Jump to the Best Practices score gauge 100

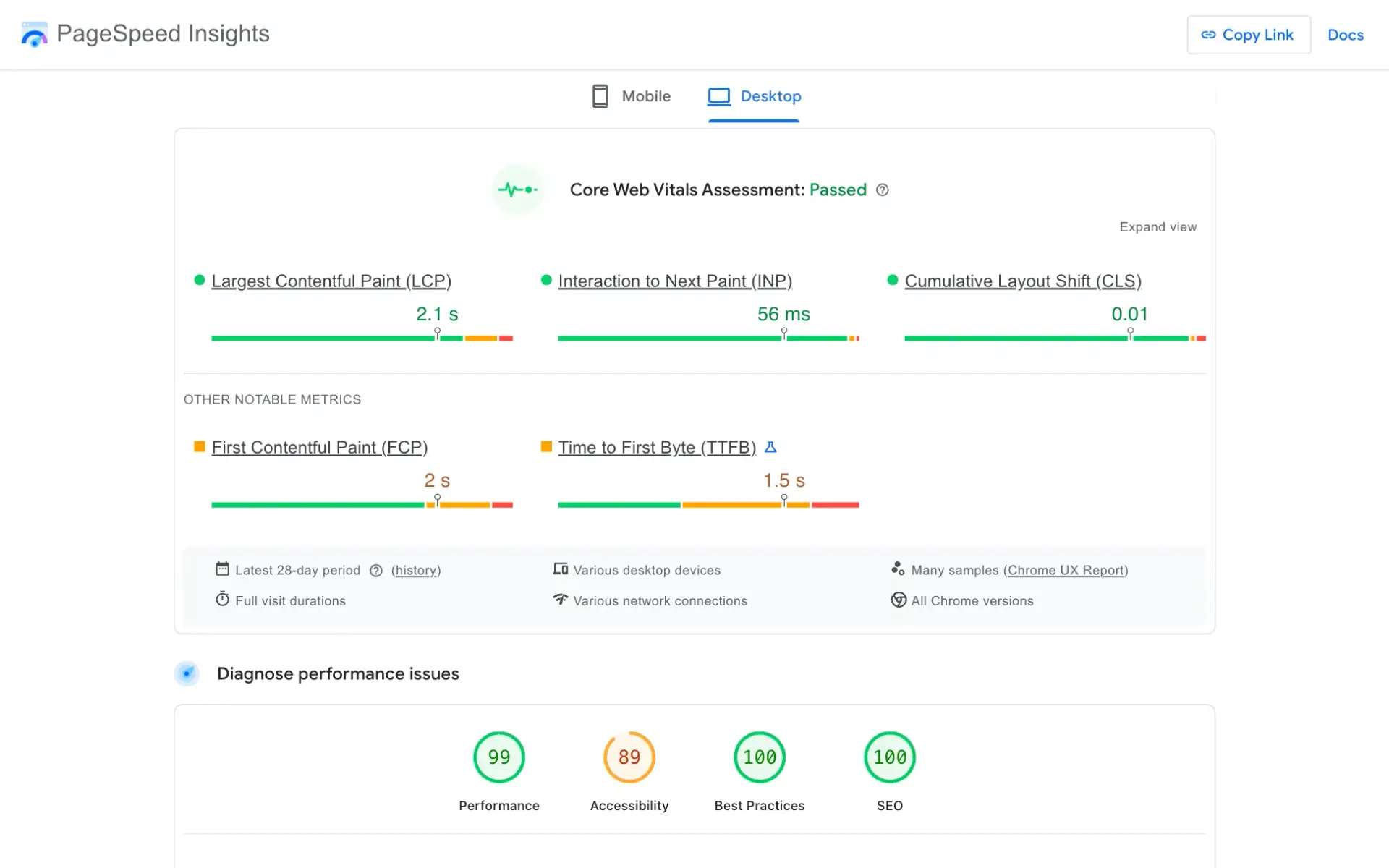(760, 757)
